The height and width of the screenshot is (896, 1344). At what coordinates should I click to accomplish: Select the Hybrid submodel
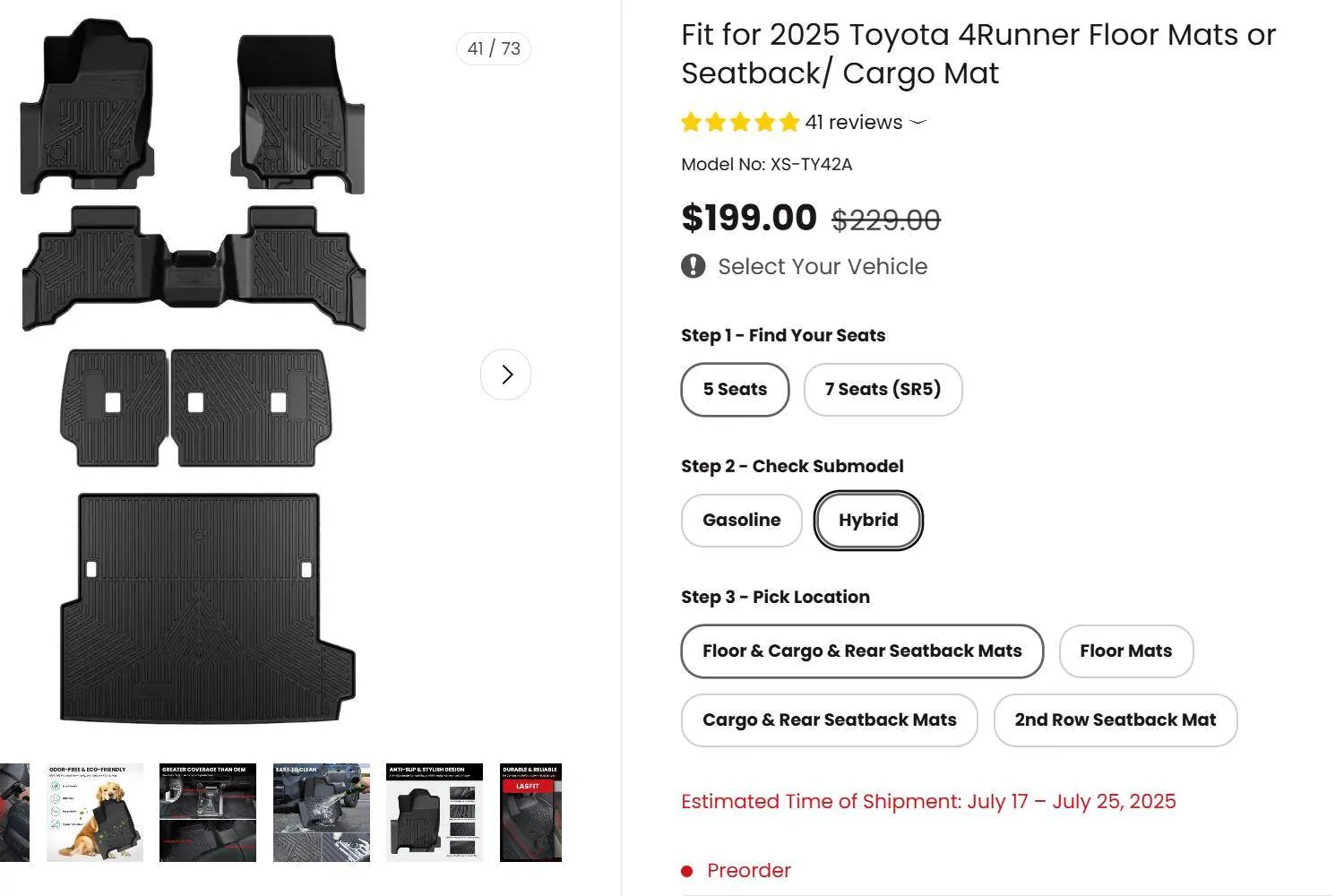(867, 520)
